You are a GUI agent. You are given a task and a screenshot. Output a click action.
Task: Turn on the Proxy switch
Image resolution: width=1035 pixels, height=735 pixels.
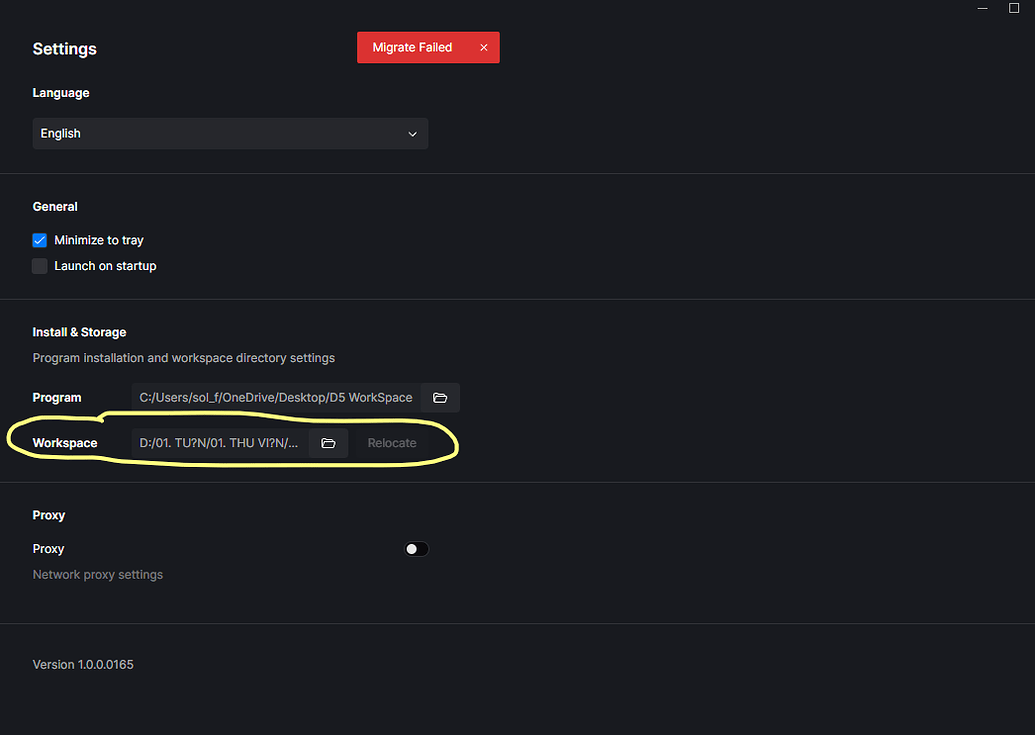[x=416, y=549]
